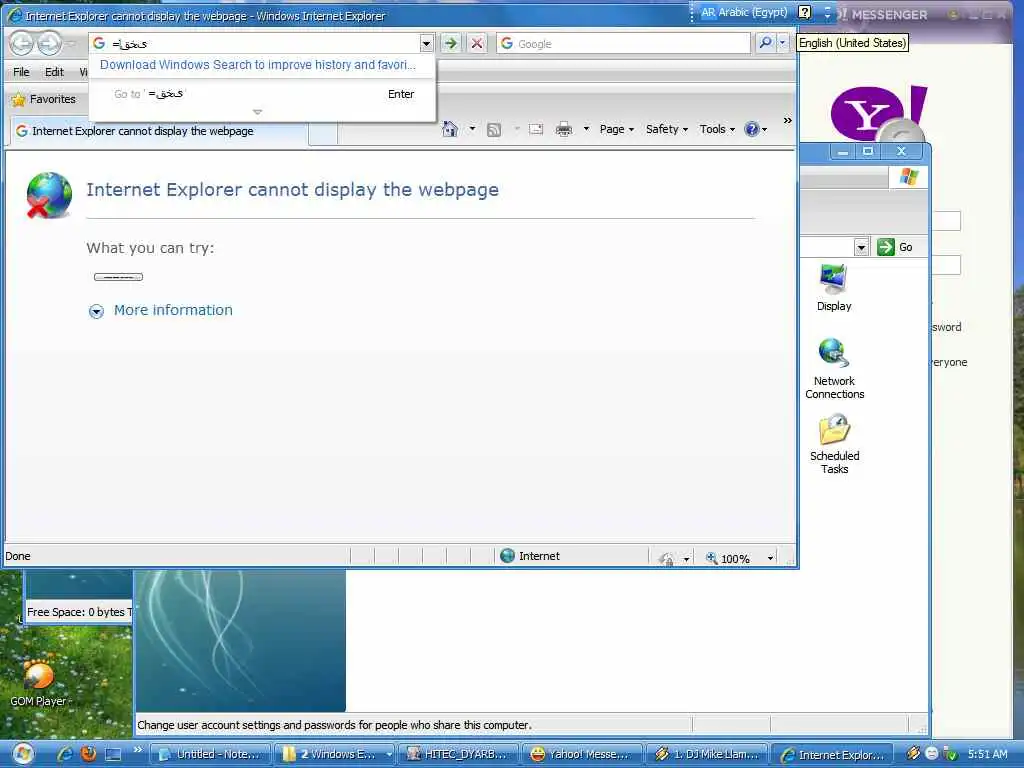Click the AR Arabic (Egypt) language indicator
This screenshot has width=1024, height=768.
click(x=744, y=12)
